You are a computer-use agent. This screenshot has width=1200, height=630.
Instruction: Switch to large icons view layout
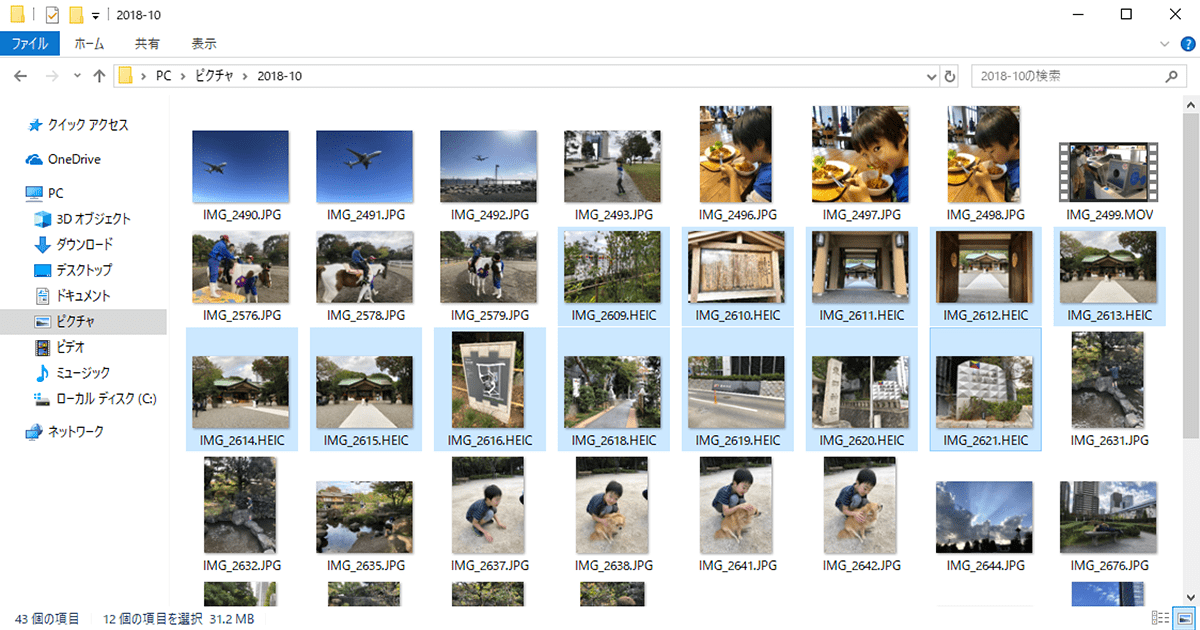pos(1184,619)
